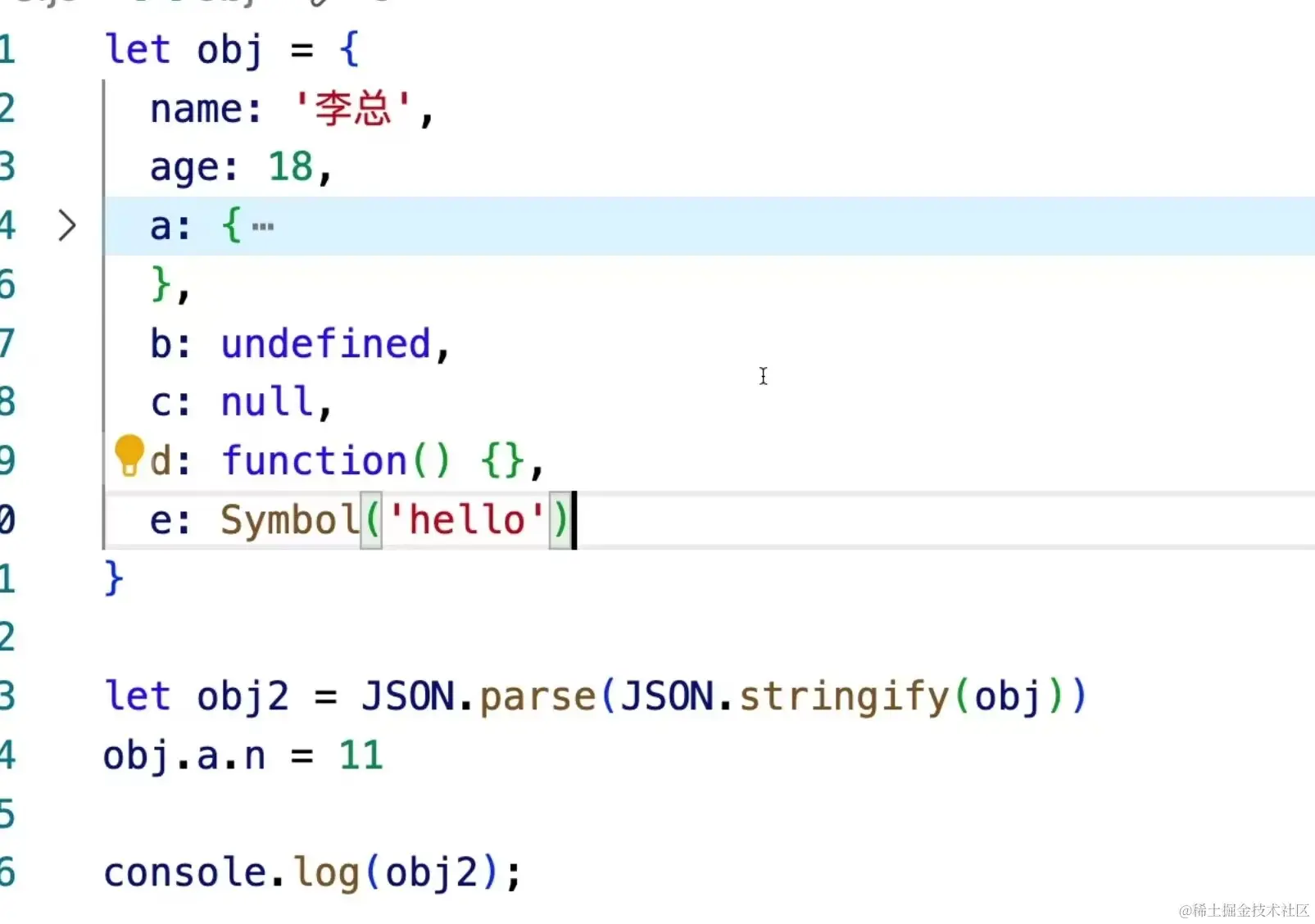Click 'age' property key
Image resolution: width=1315 pixels, height=924 pixels.
185,169
